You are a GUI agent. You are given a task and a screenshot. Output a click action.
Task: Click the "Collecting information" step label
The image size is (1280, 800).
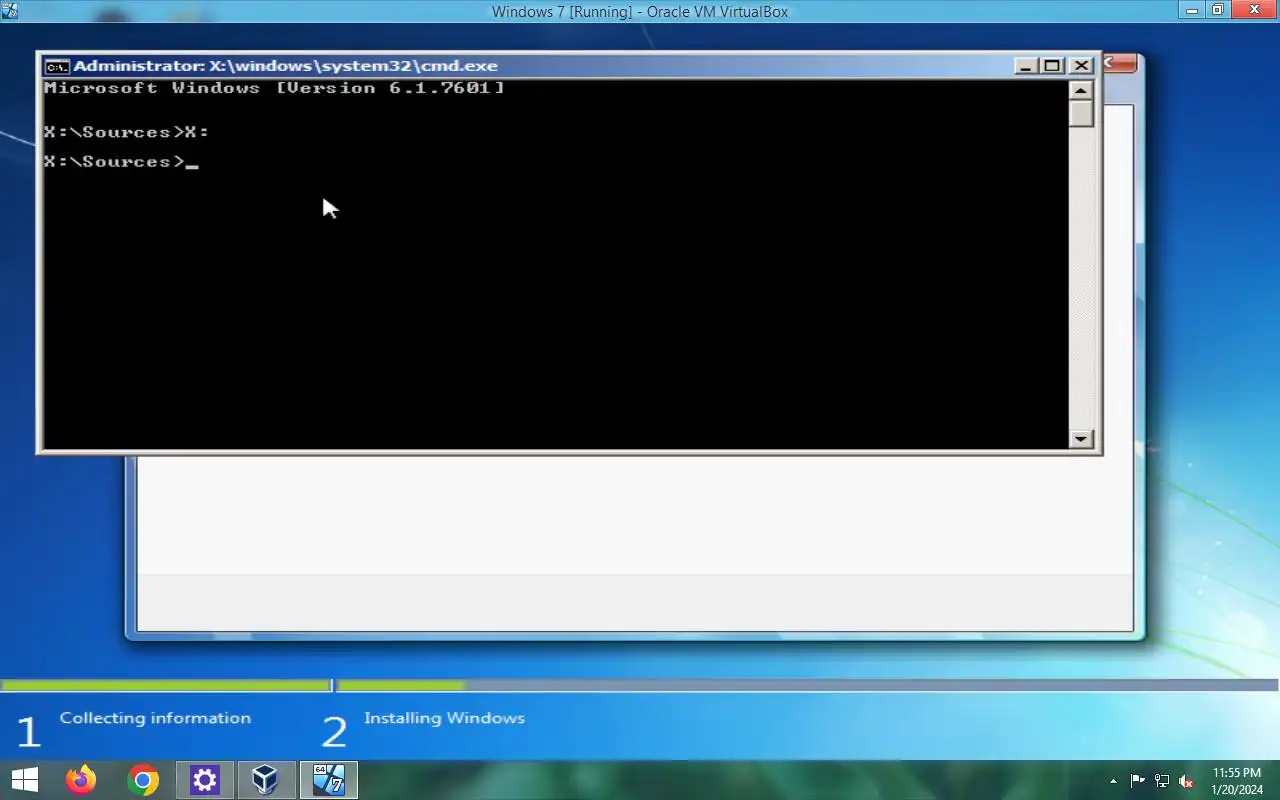pyautogui.click(x=155, y=718)
